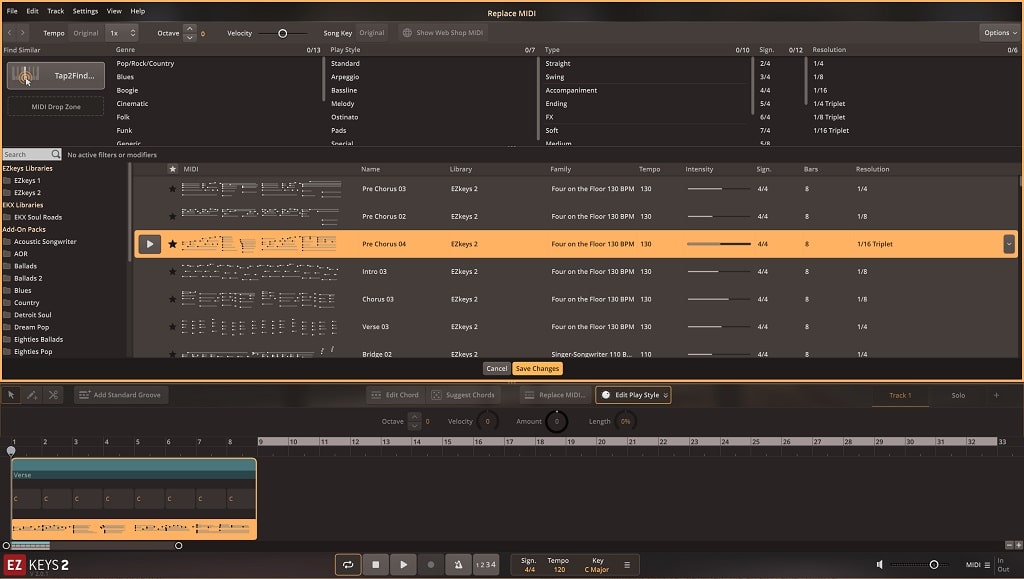Viewport: 1024px width, 579px height.
Task: Favorite star for Chorus 03
Action: click(x=172, y=299)
